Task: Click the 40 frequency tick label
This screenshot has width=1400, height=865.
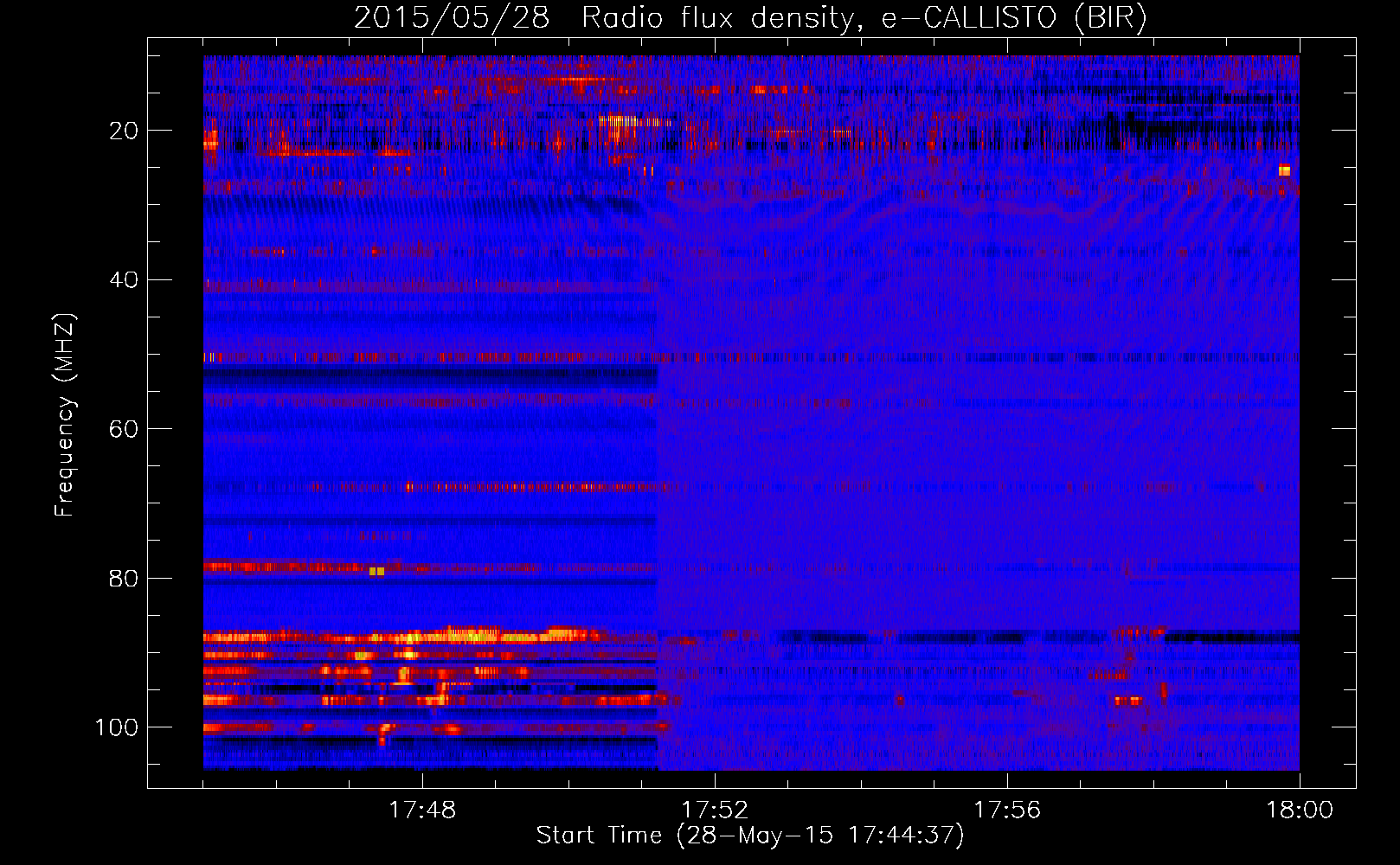Action: click(x=124, y=280)
